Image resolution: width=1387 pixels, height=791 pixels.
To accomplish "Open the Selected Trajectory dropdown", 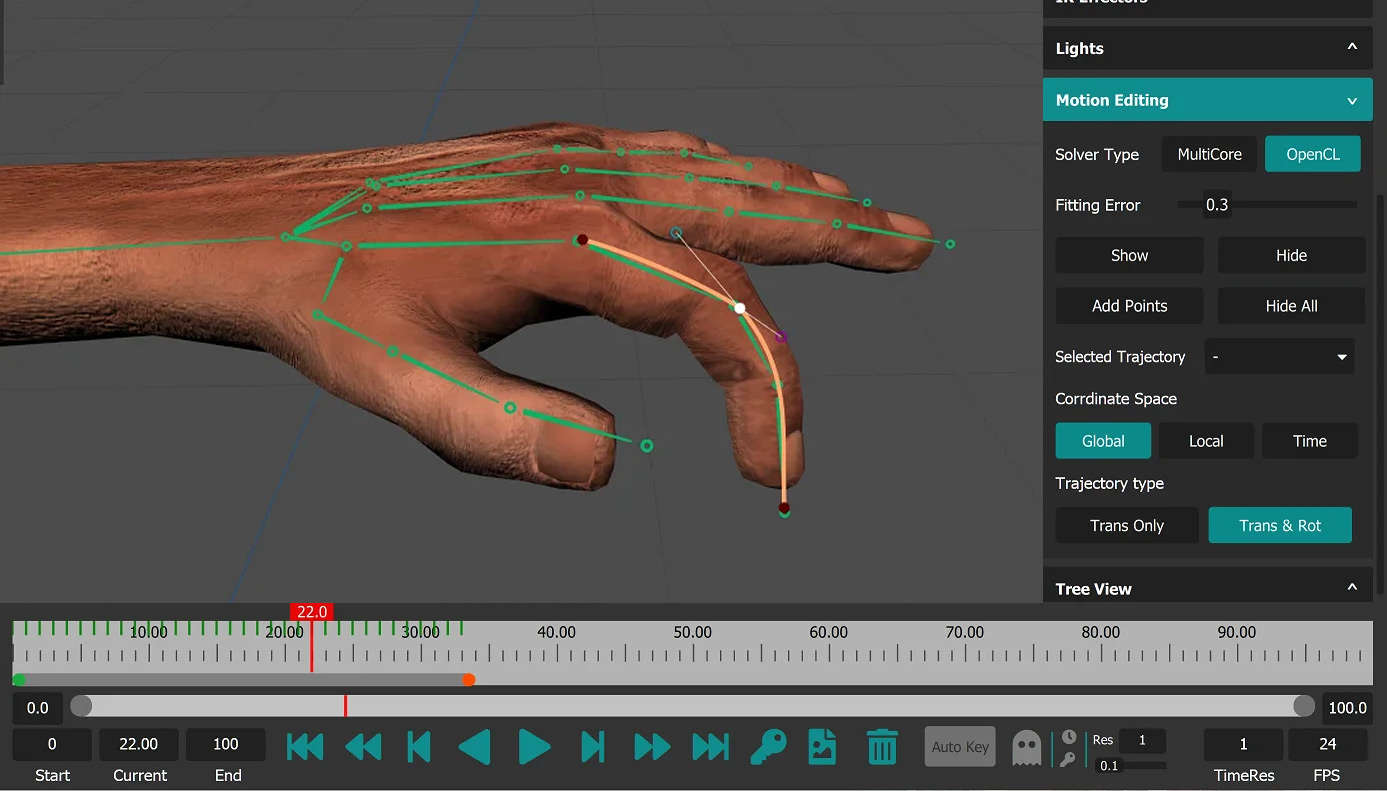I will (x=1280, y=357).
